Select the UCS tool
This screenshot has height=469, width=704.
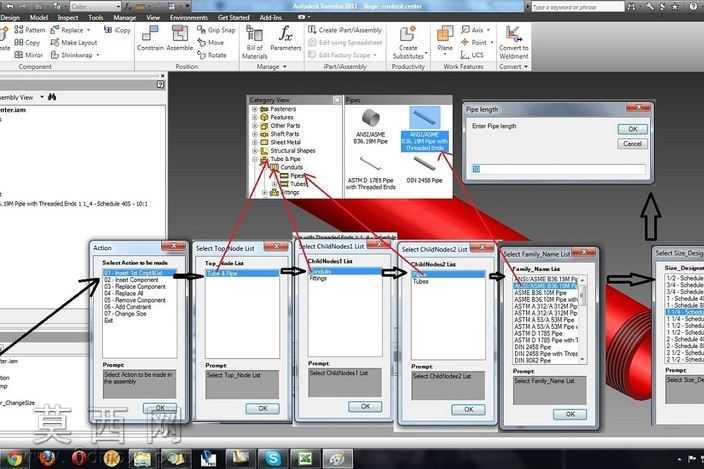coord(472,55)
